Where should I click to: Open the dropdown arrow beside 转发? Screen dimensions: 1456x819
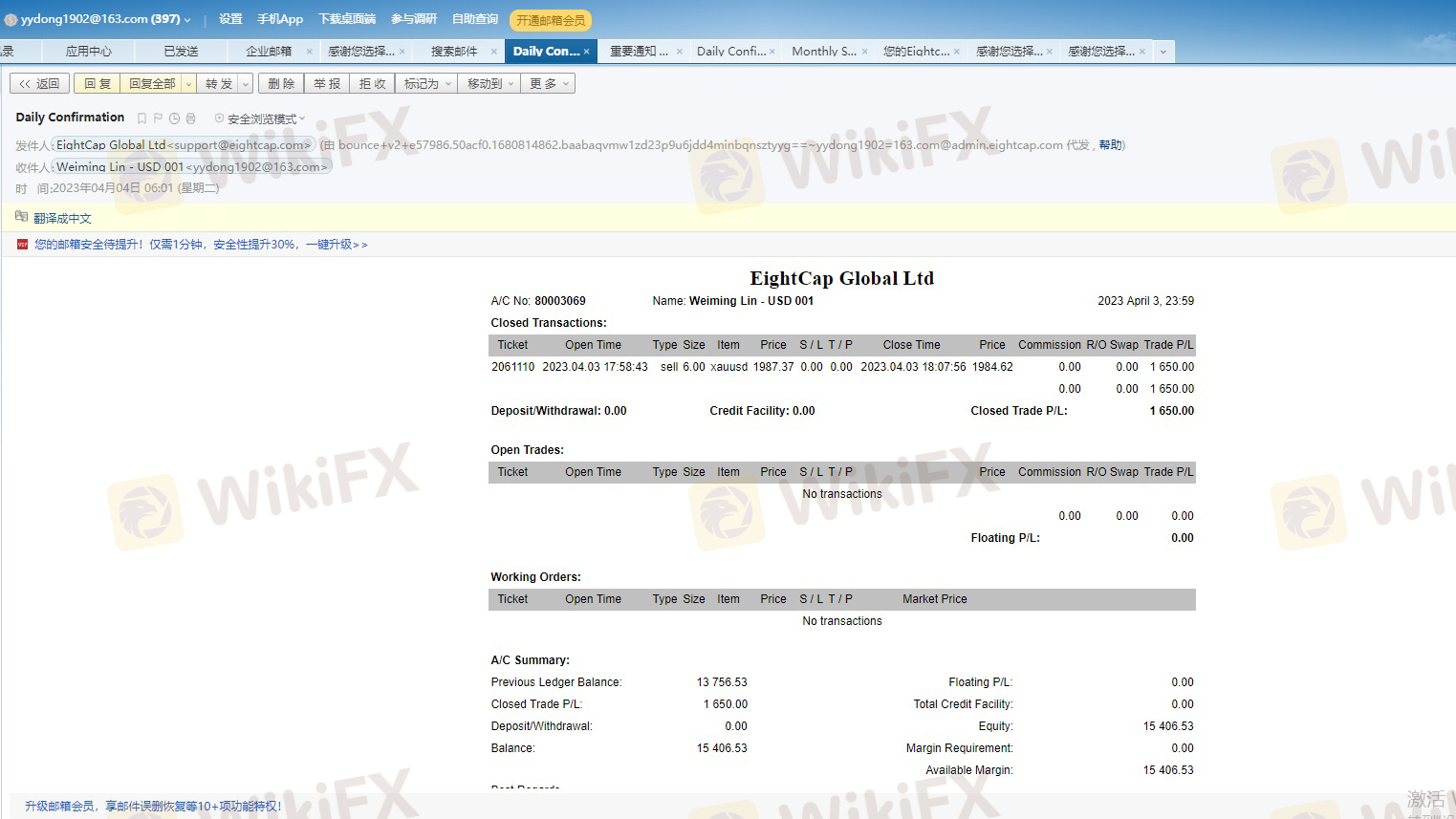point(246,84)
